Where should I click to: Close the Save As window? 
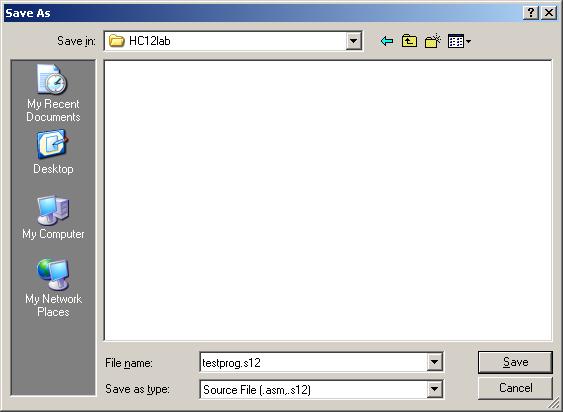(549, 13)
